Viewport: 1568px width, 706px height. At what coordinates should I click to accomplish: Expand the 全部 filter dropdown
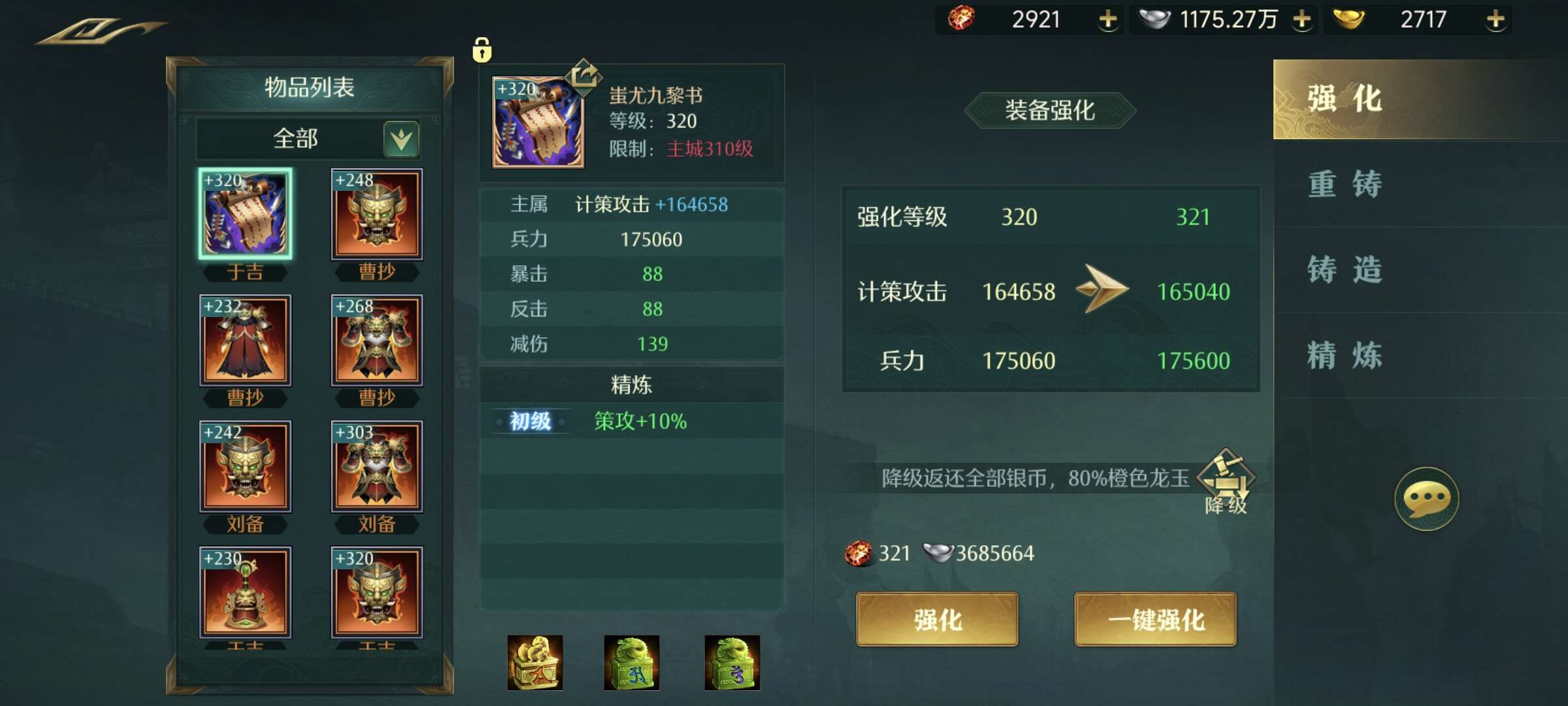pyautogui.click(x=401, y=139)
